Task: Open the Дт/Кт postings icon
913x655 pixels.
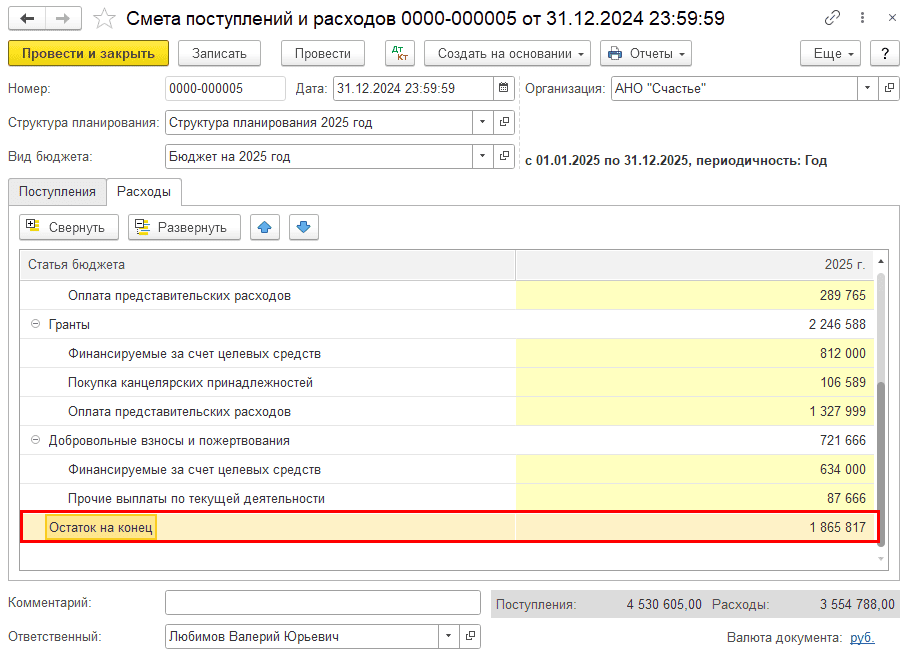Action: pos(399,54)
